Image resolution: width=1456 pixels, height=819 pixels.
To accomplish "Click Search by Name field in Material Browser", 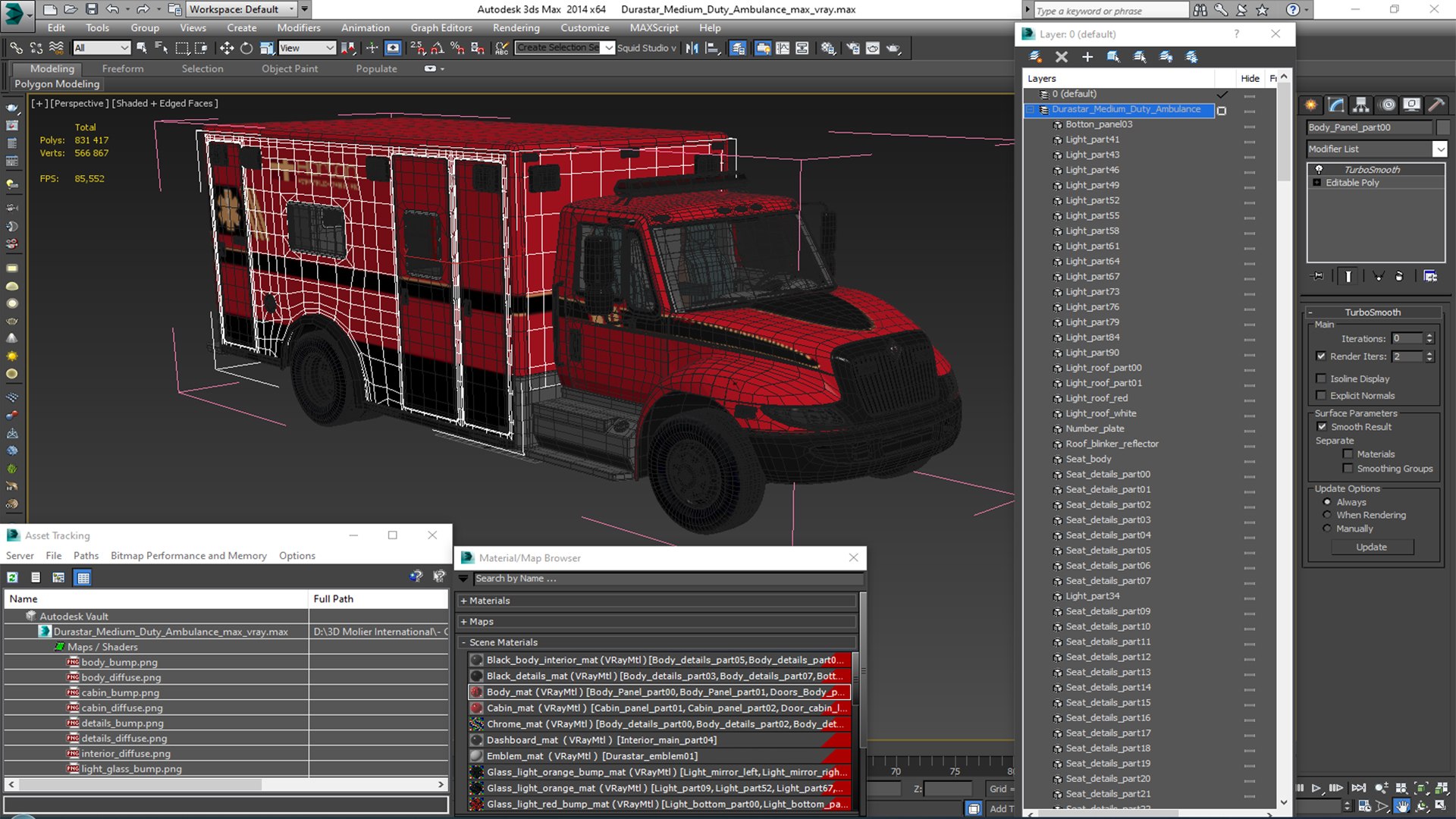I will point(667,579).
